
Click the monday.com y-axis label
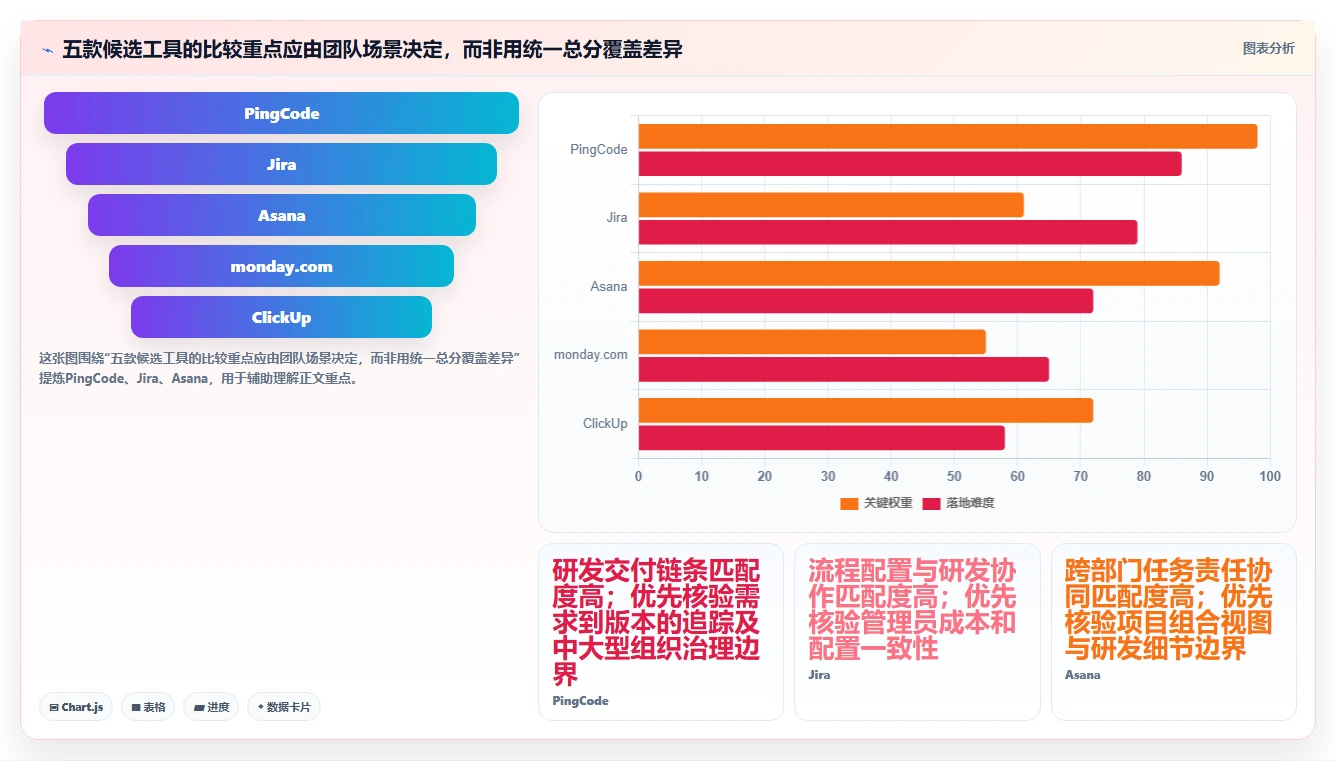pyautogui.click(x=591, y=355)
